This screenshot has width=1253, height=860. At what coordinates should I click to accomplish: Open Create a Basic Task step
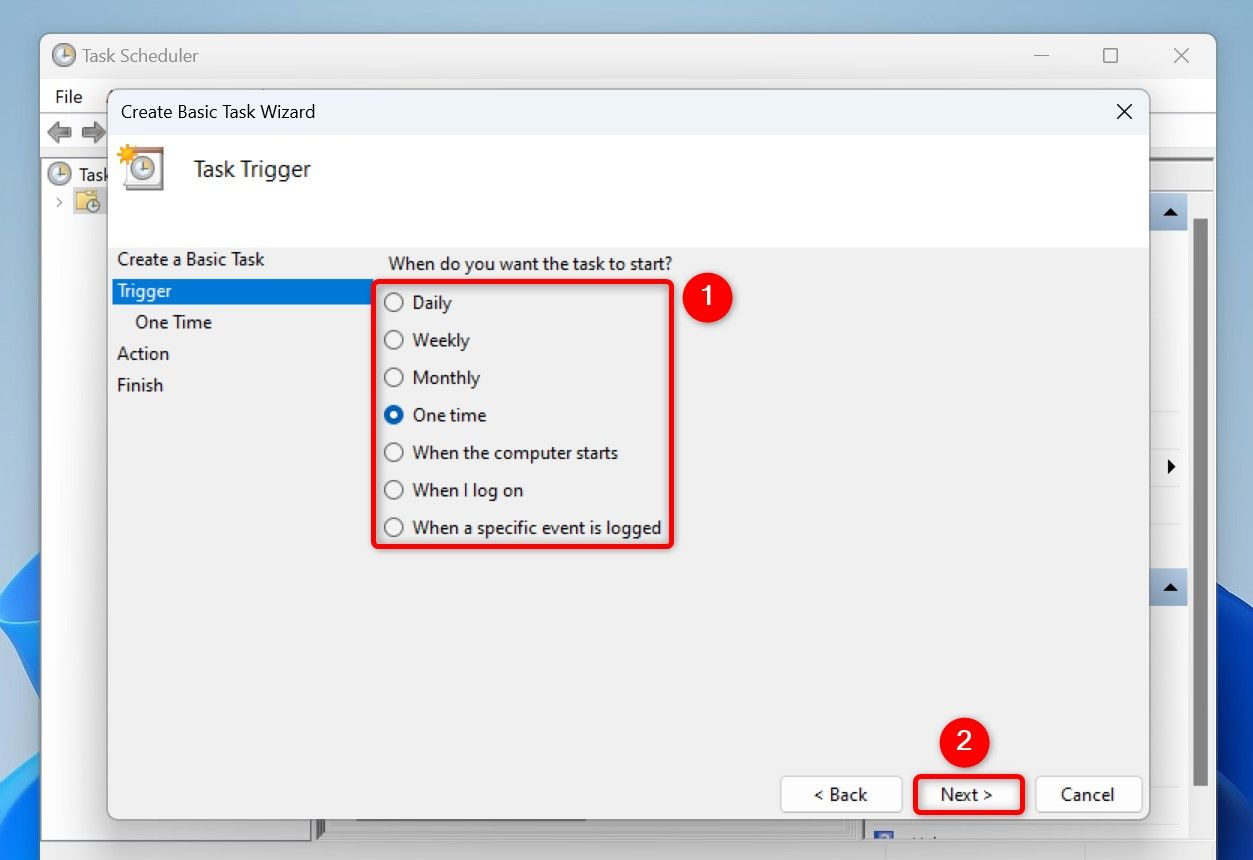click(x=190, y=260)
